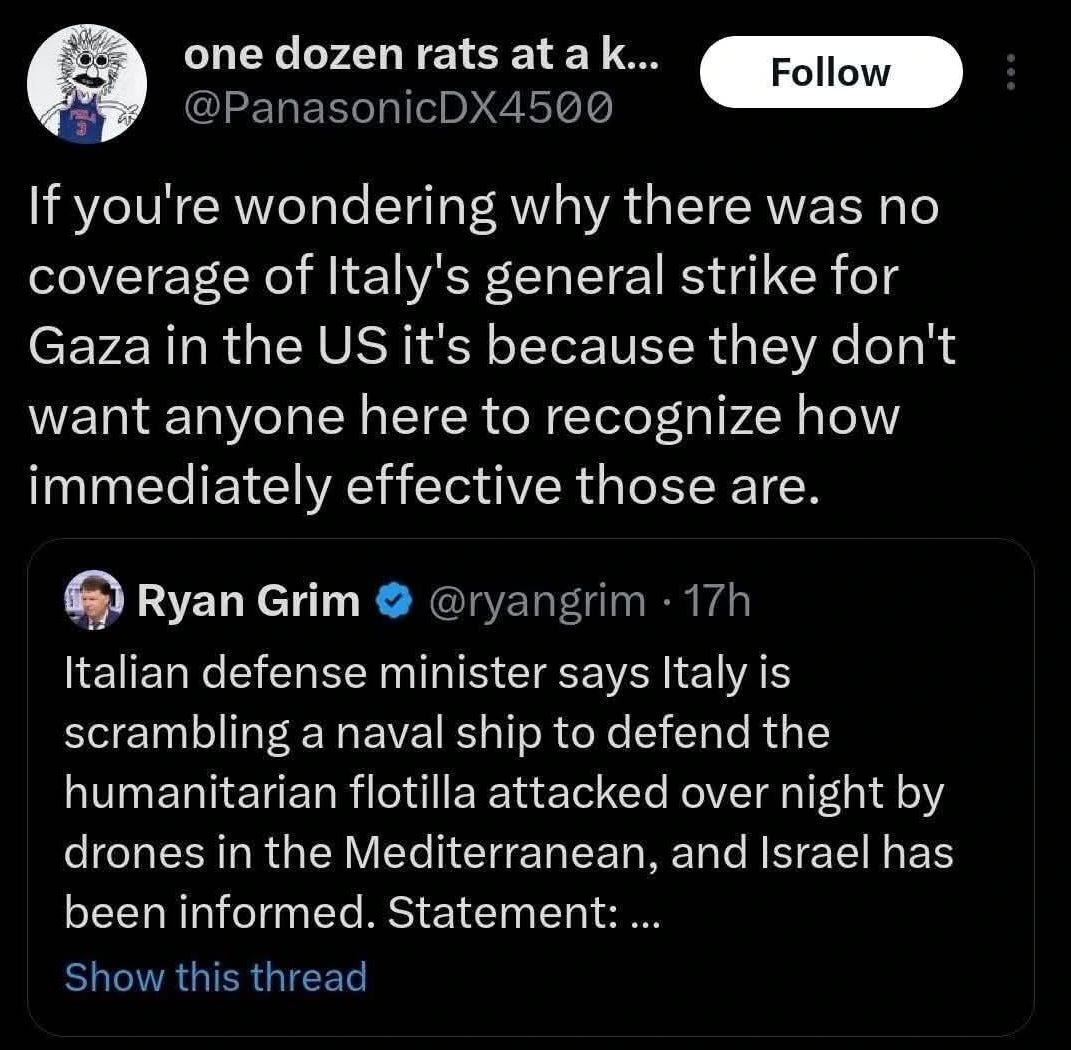
Task: Open the Show this thread link
Action: (x=215, y=976)
